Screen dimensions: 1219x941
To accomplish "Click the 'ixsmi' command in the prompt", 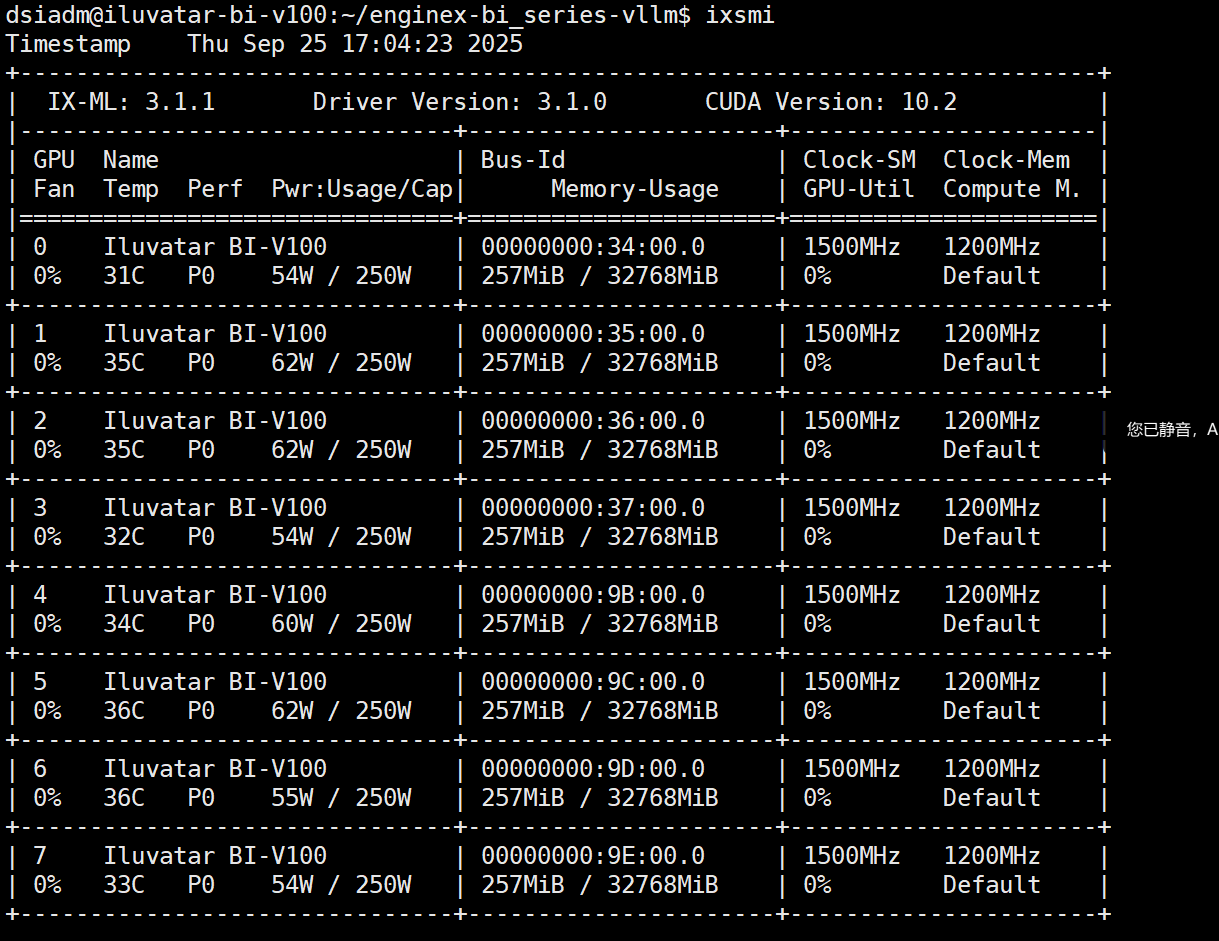I will pos(739,15).
